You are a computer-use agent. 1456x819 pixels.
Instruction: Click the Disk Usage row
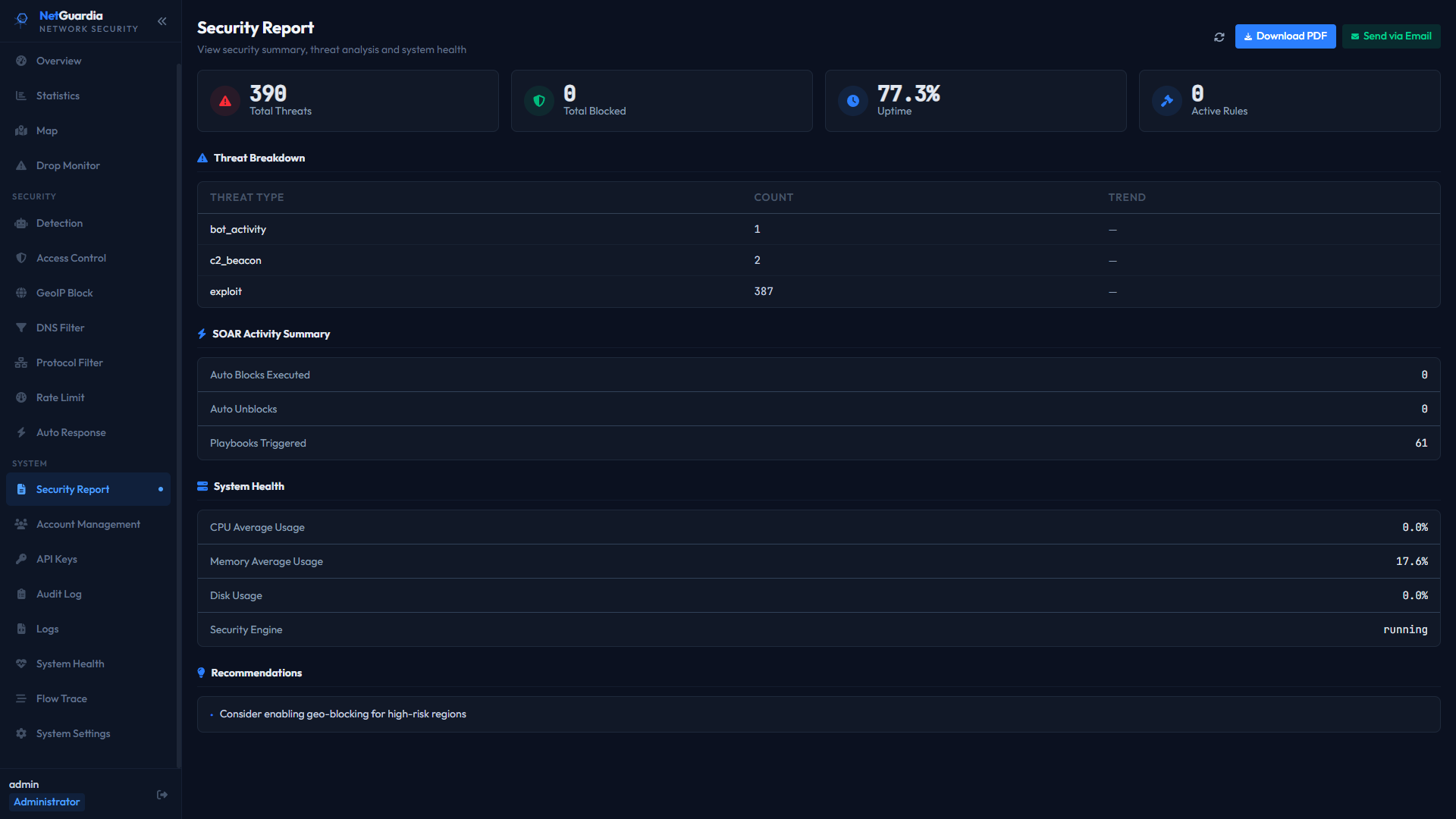pos(818,595)
